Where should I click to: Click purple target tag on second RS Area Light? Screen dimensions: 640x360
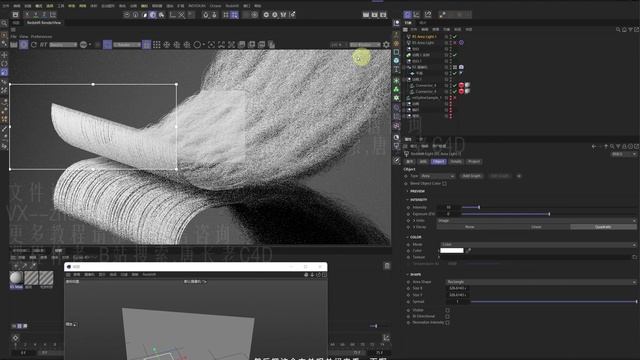coord(461,42)
